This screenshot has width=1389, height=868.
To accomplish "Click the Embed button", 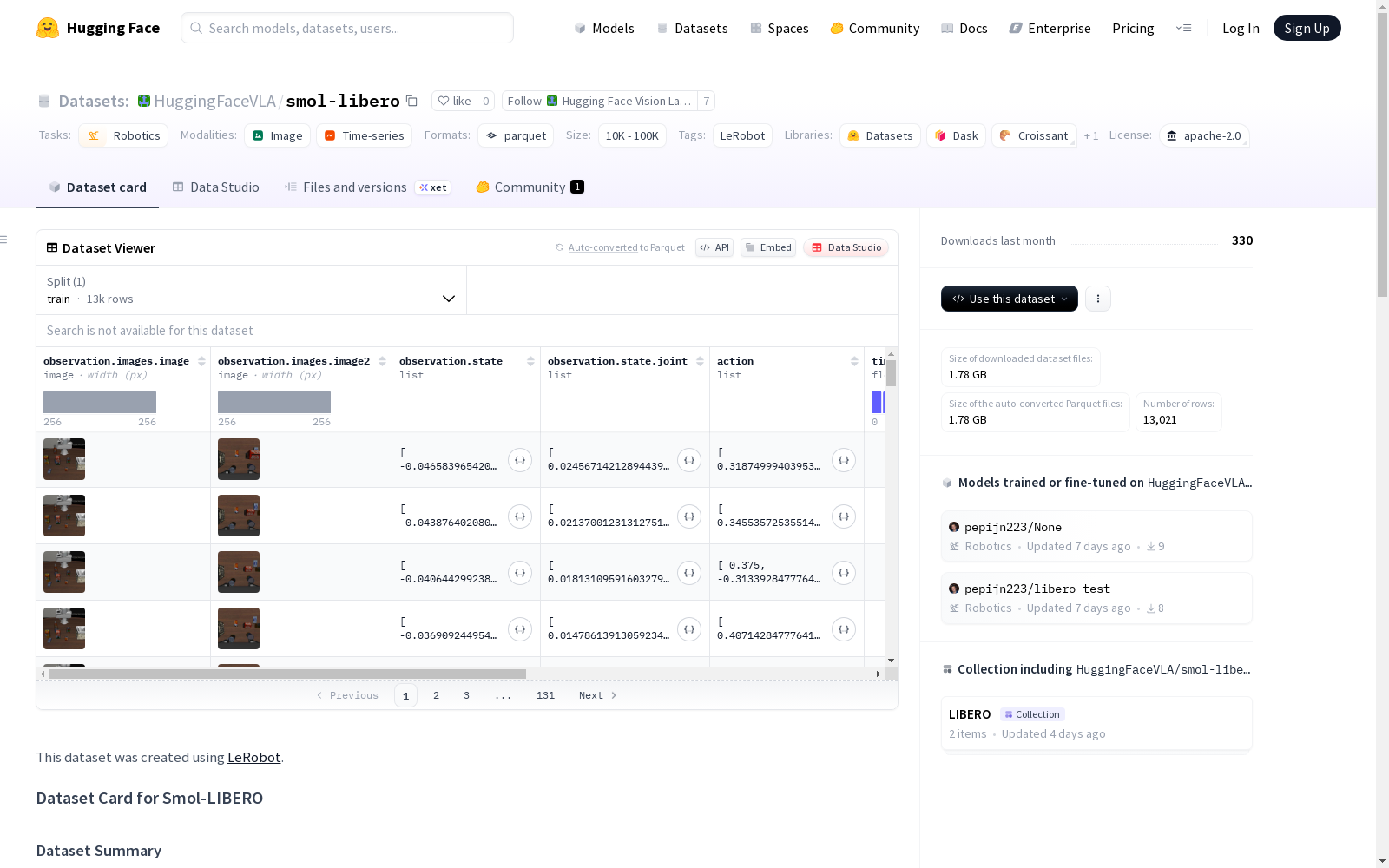I will click(x=768, y=247).
